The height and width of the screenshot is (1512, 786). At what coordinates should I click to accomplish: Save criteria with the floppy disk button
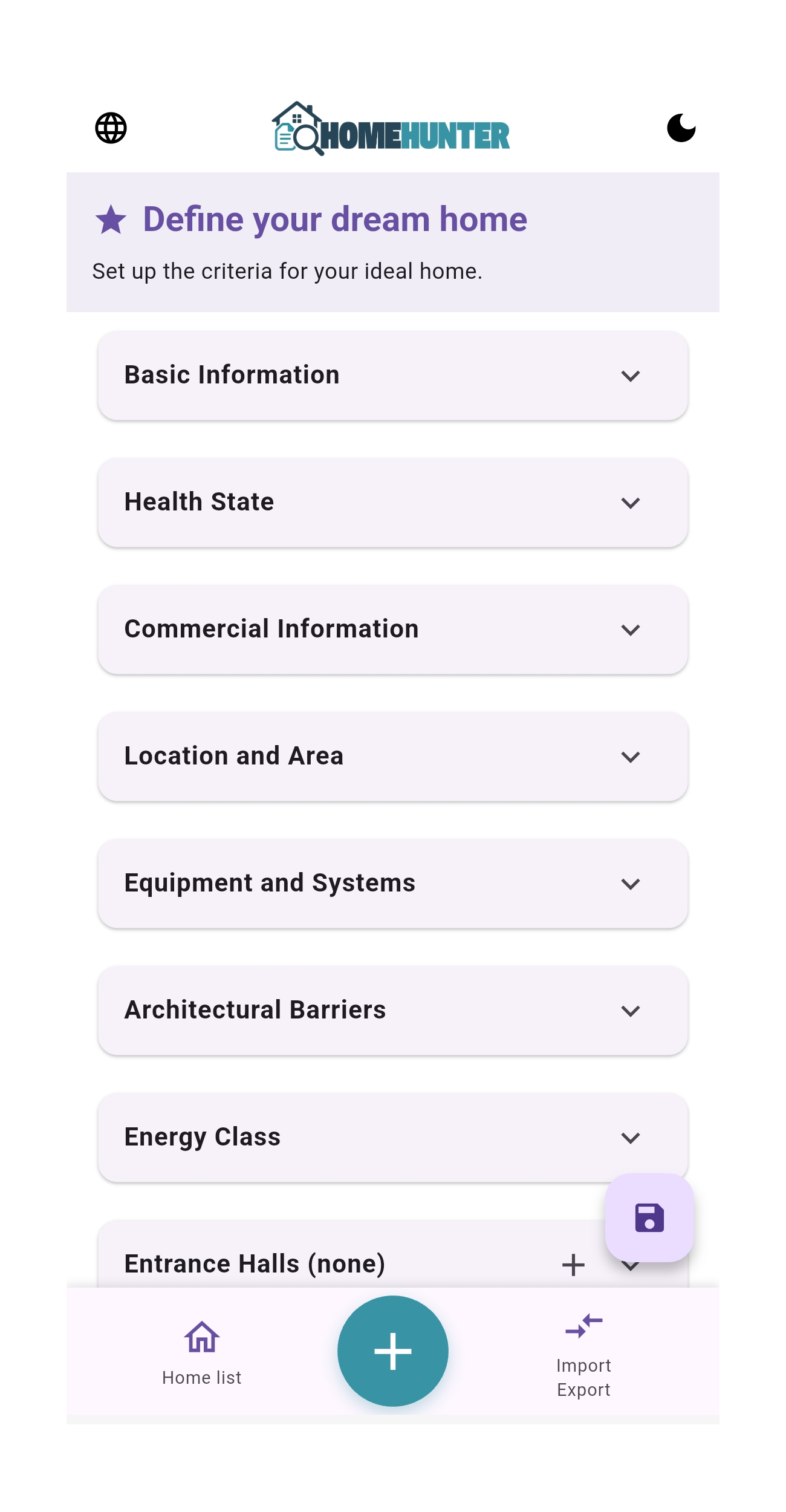point(649,1217)
